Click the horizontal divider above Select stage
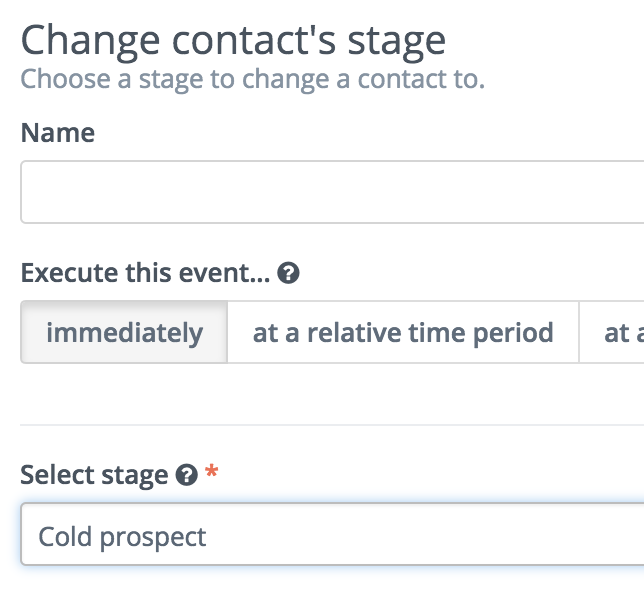Screen dimensions: 644x606 coord(332,425)
